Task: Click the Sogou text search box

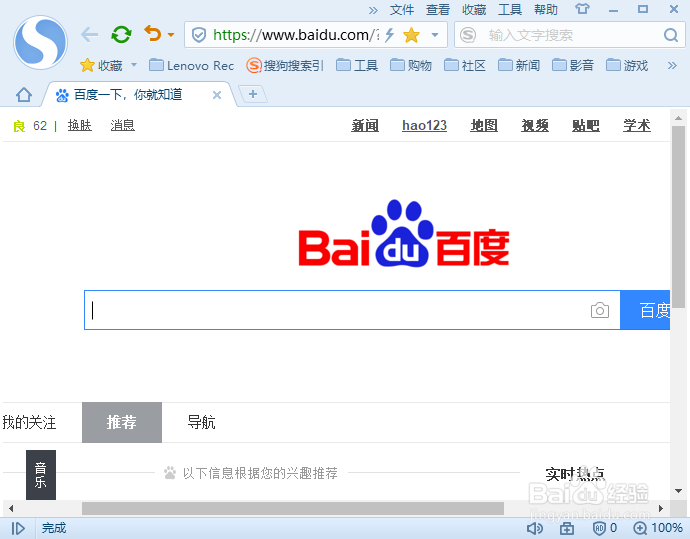Action: pos(572,35)
